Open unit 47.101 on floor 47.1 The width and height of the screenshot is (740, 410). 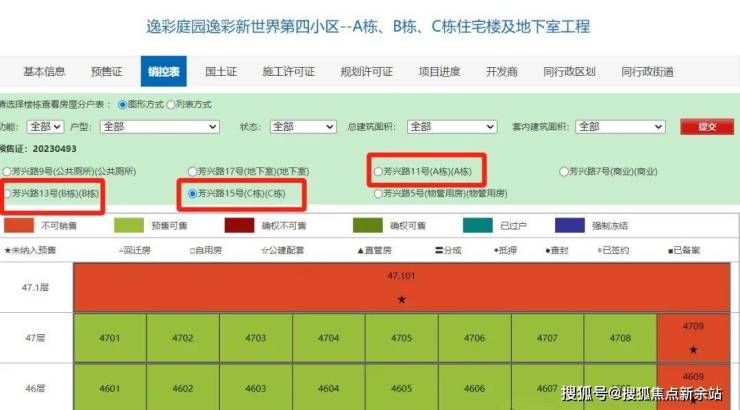tap(402, 287)
